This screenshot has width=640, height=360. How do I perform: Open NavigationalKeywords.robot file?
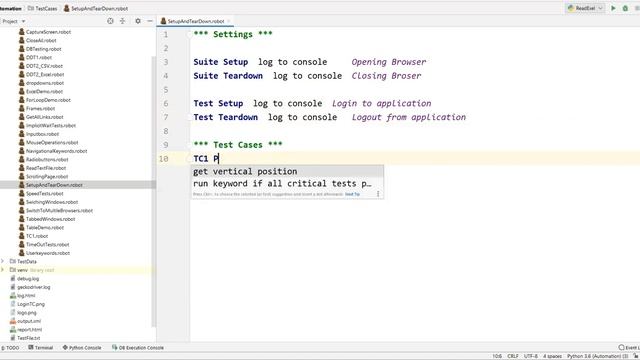pos(53,151)
